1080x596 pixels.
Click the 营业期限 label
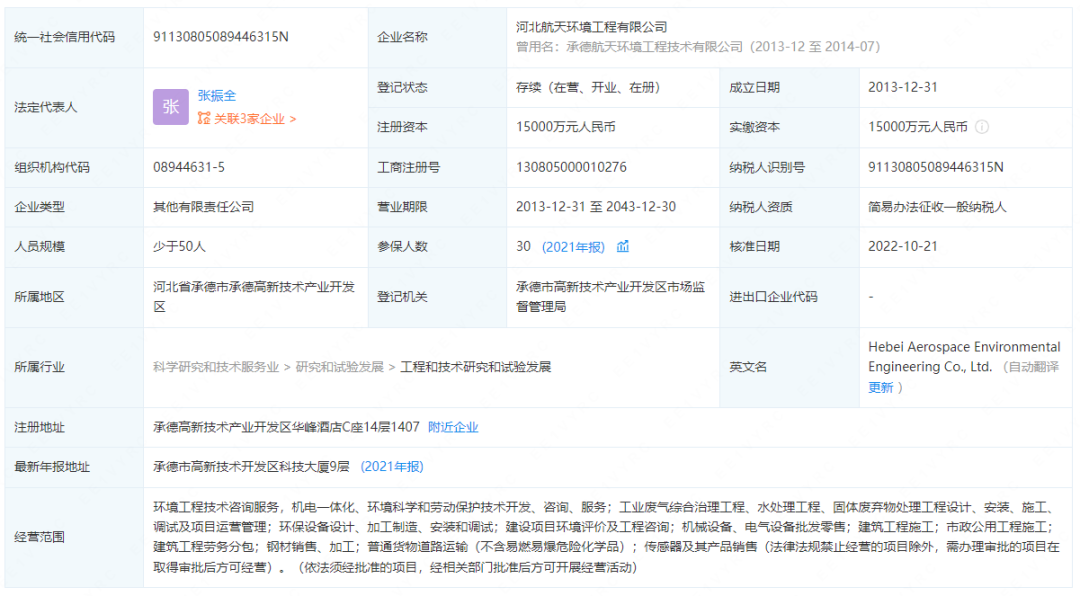[402, 207]
